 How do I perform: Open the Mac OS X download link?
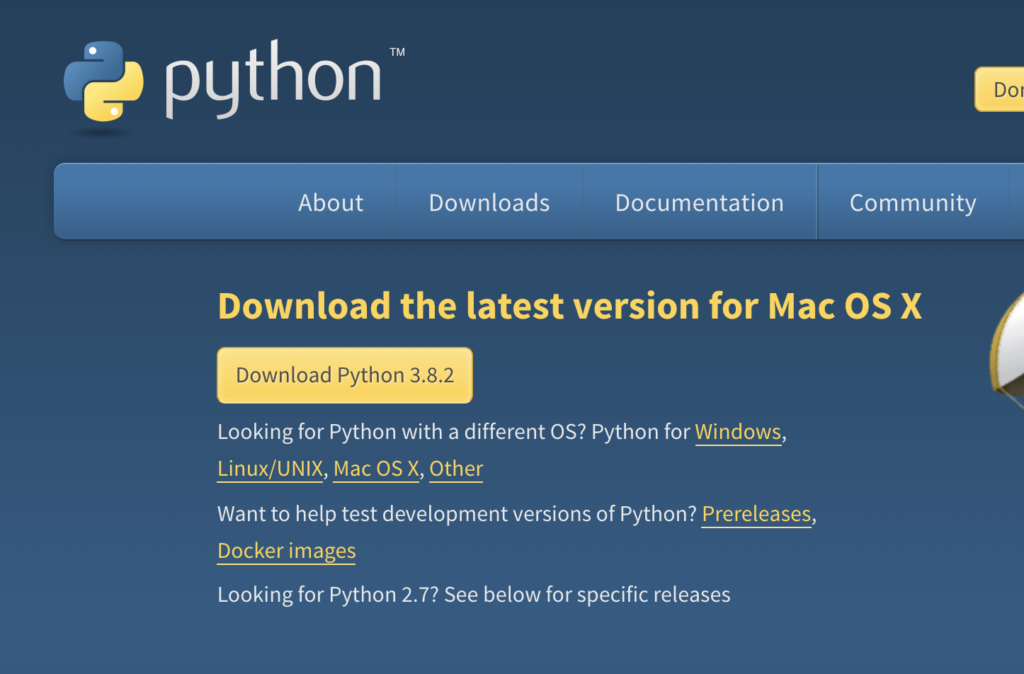pos(375,468)
